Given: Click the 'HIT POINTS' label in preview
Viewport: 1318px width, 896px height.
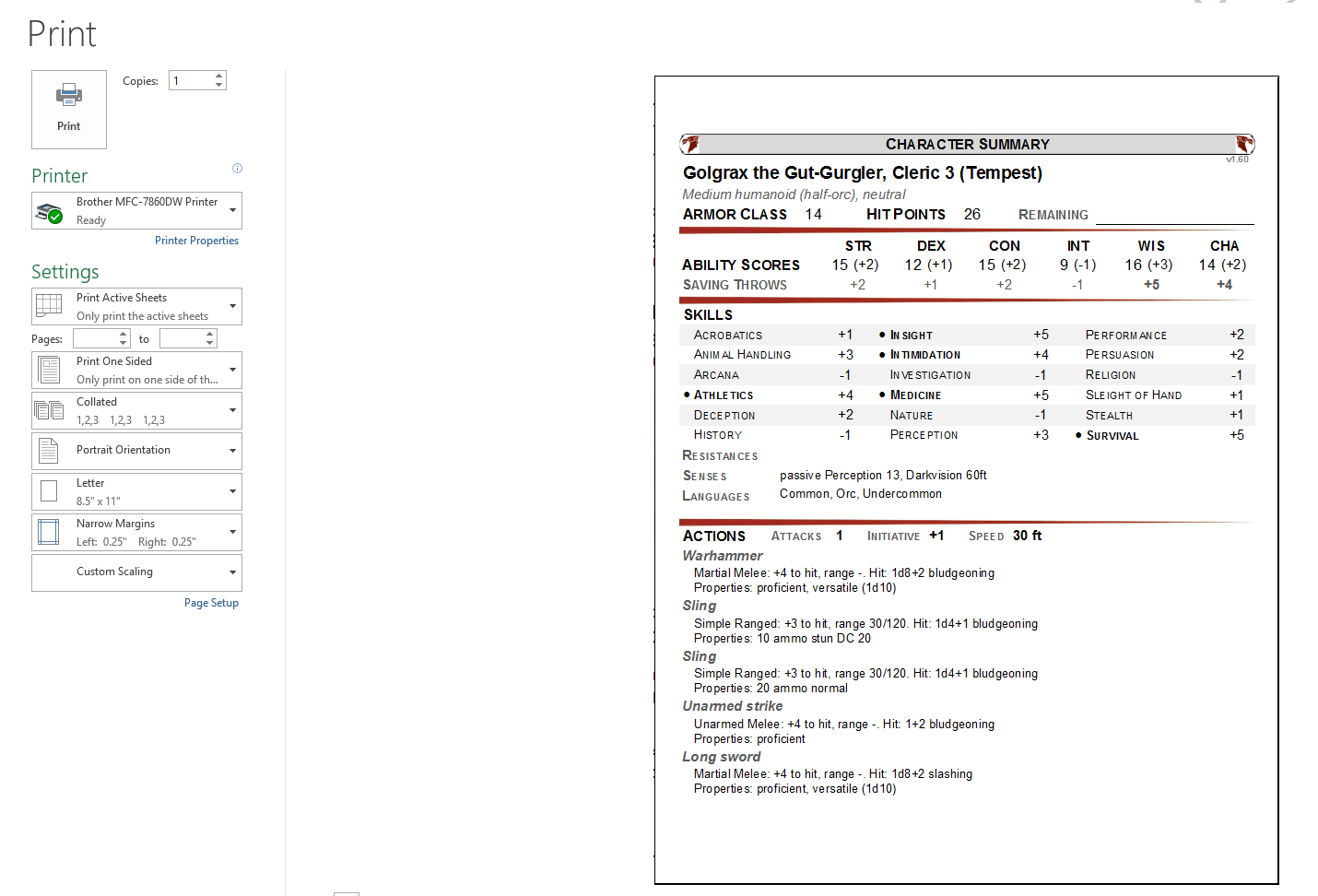Looking at the screenshot, I should pos(906,215).
